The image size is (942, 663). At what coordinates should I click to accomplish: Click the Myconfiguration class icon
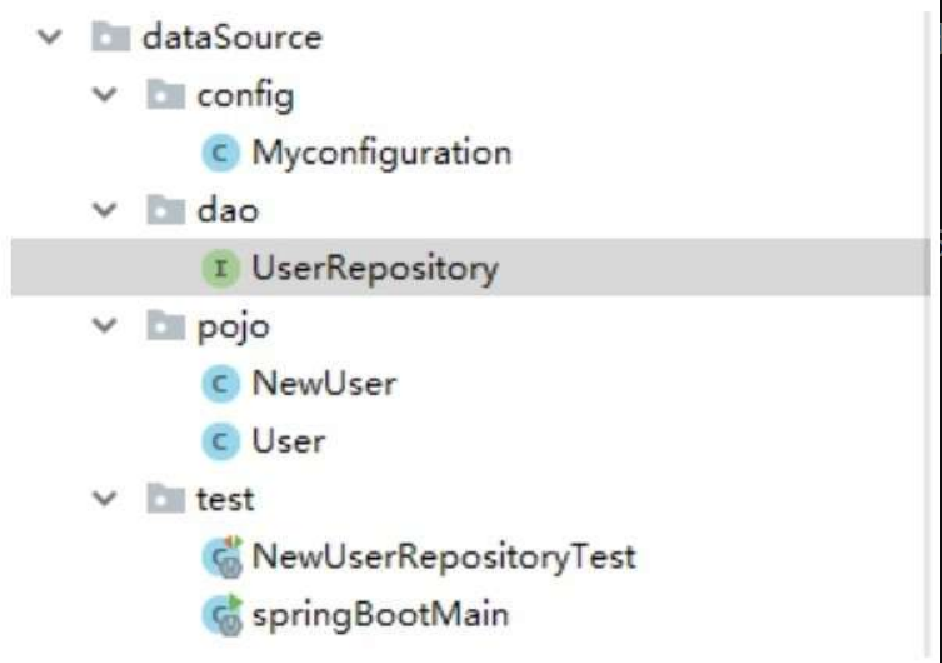click(x=220, y=153)
